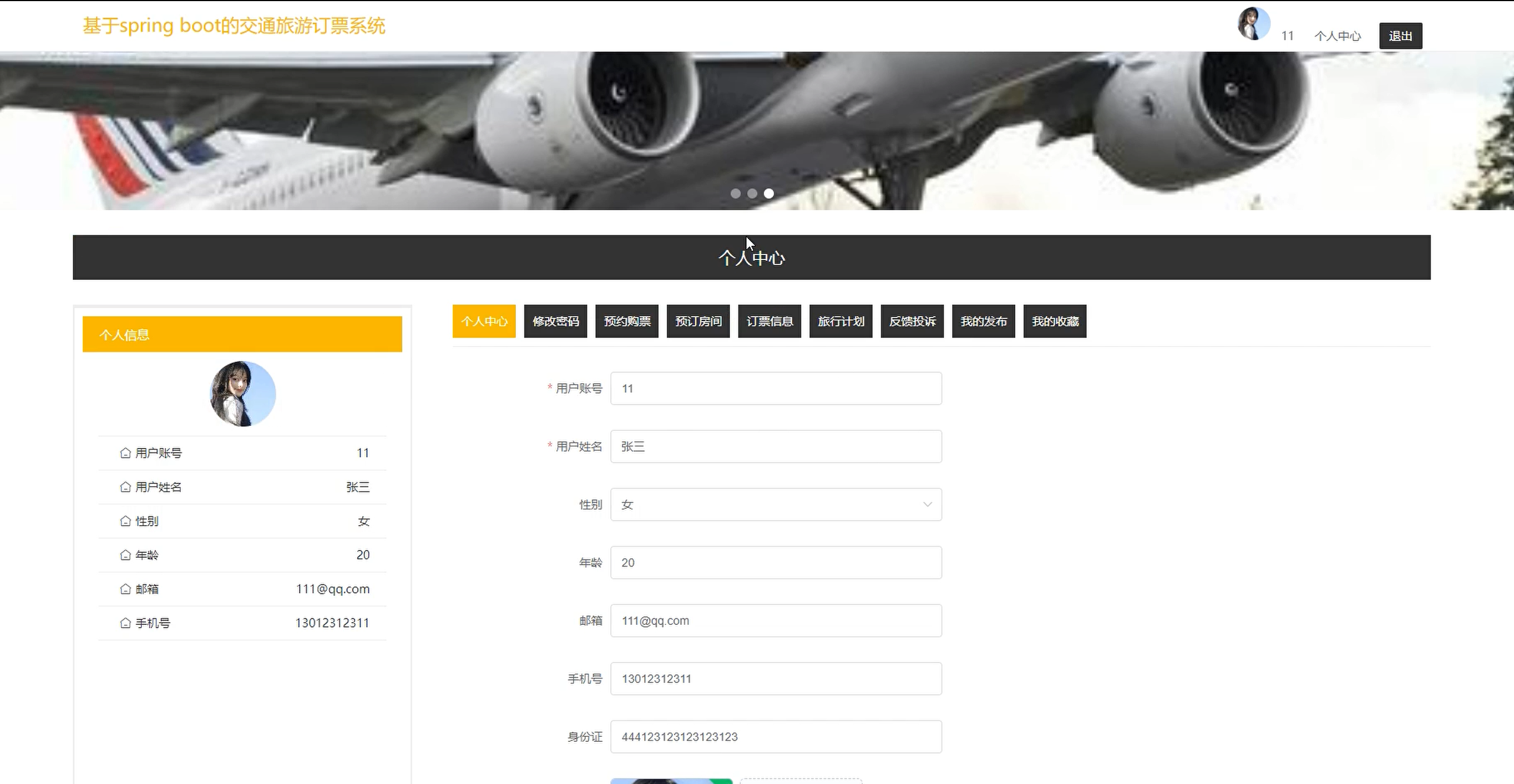Click the username 11 in header
Viewport: 1514px width, 784px height.
tap(1287, 36)
